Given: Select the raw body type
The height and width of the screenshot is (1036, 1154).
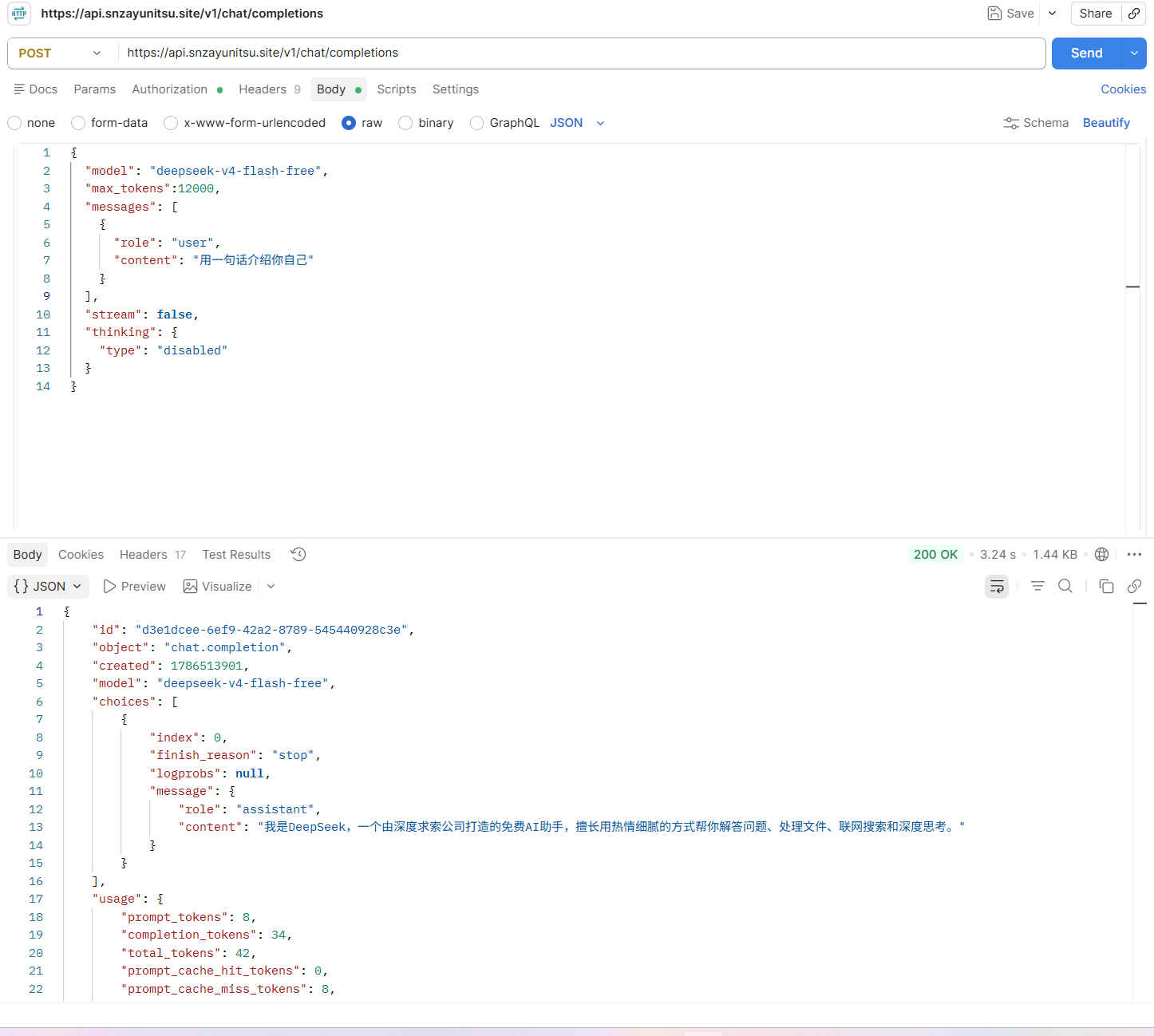Looking at the screenshot, I should [x=349, y=123].
